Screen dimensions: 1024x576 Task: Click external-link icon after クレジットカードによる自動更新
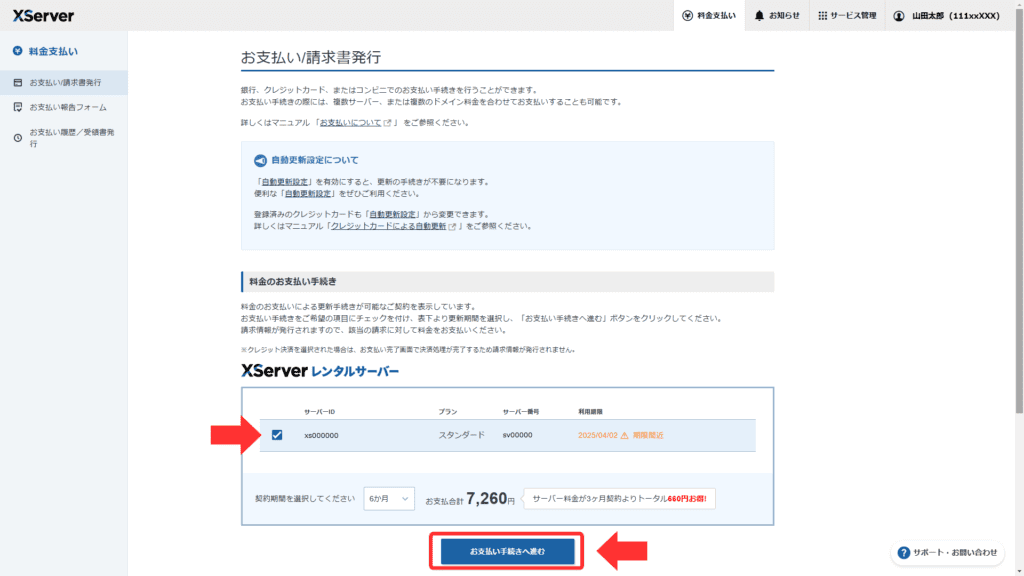[x=452, y=227]
